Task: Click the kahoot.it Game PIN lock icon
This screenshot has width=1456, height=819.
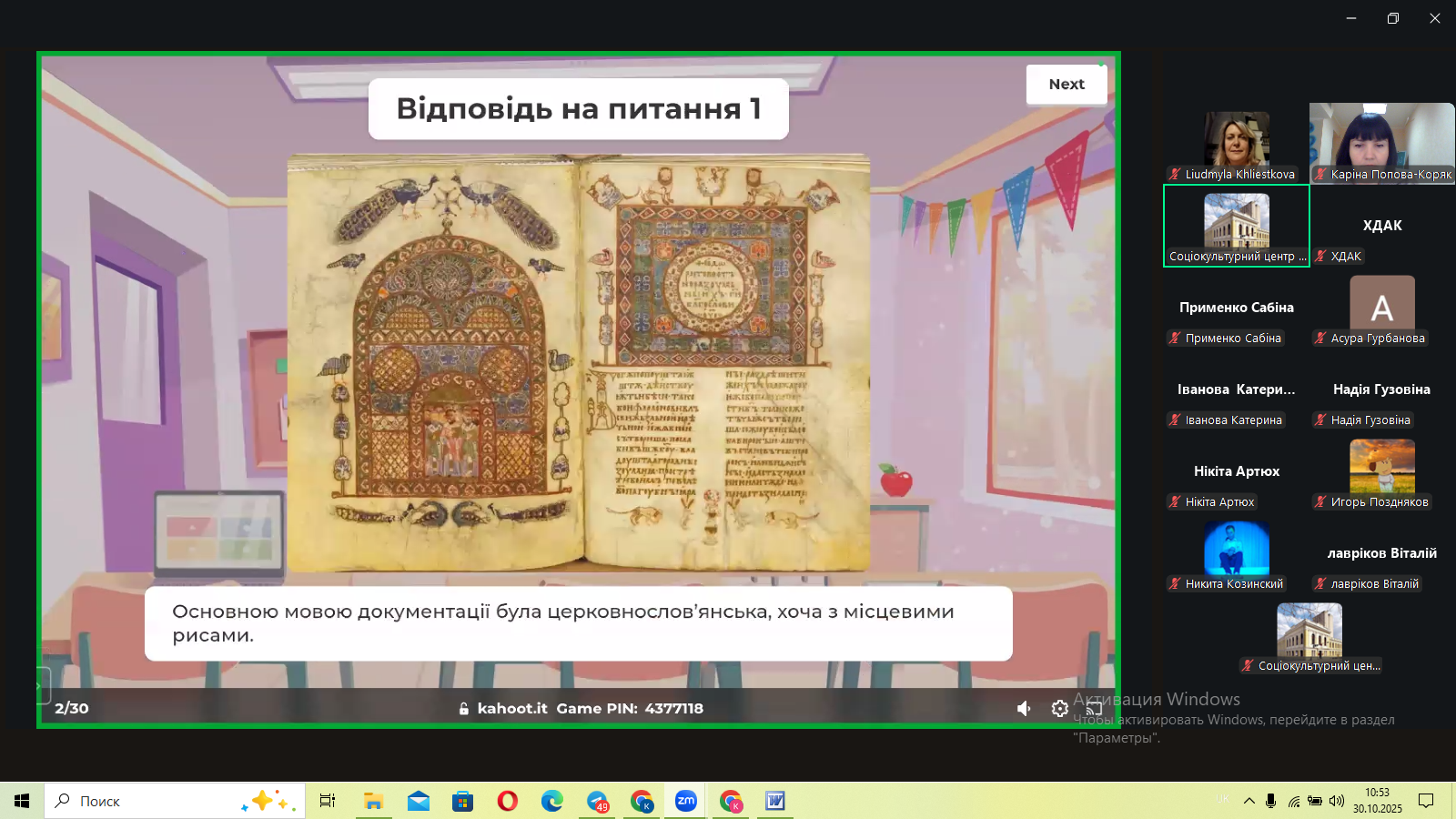Action: click(x=463, y=709)
